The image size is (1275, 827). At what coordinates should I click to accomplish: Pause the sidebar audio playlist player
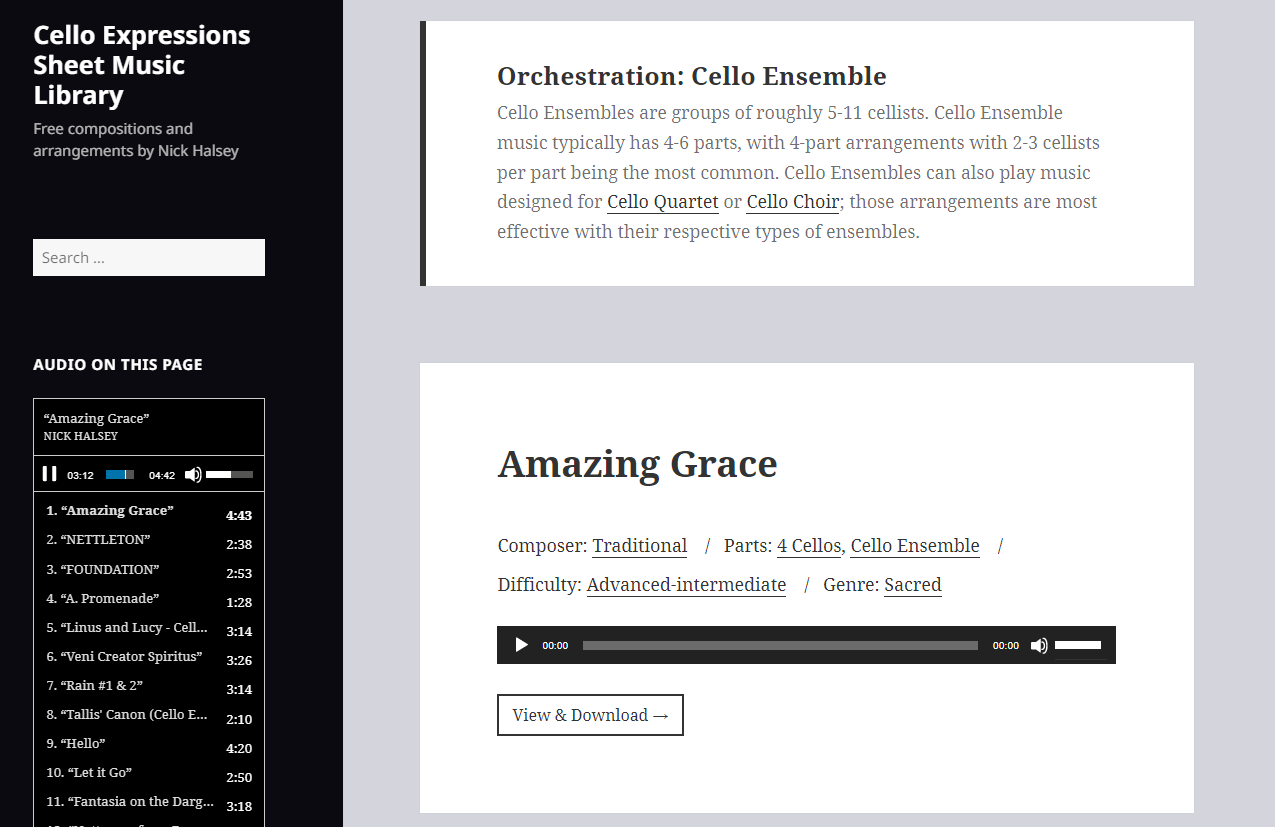point(49,474)
